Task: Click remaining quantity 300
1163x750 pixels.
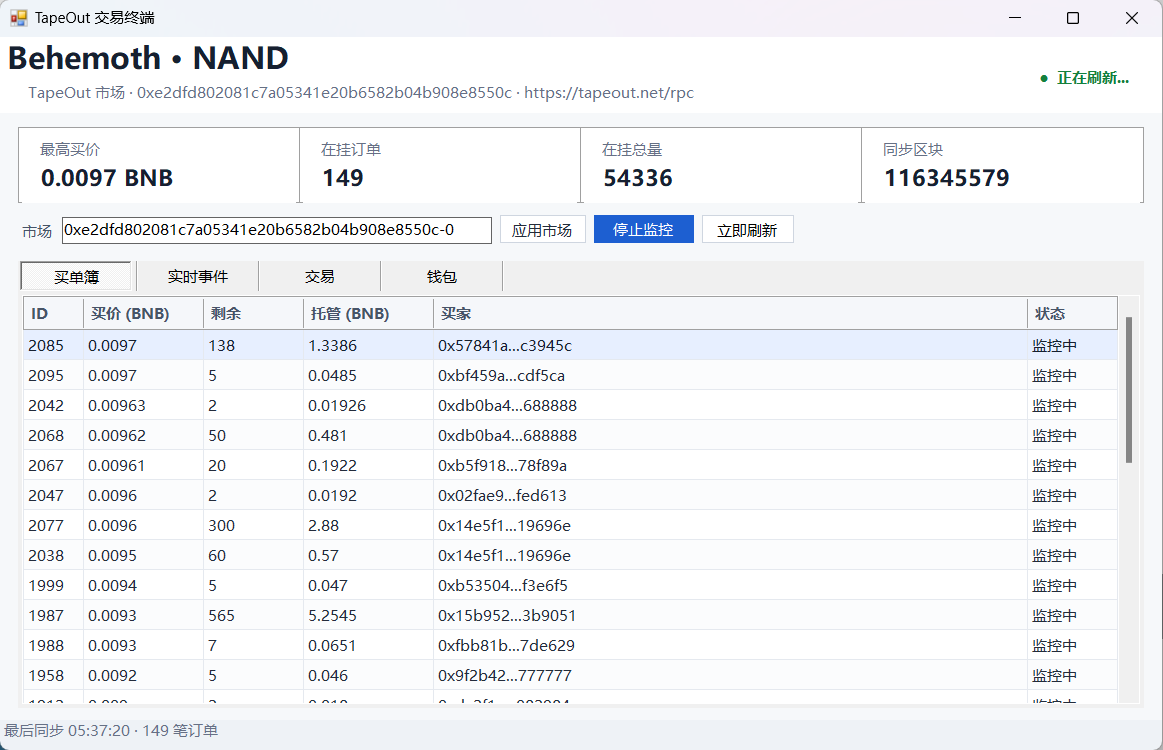Action: (221, 526)
